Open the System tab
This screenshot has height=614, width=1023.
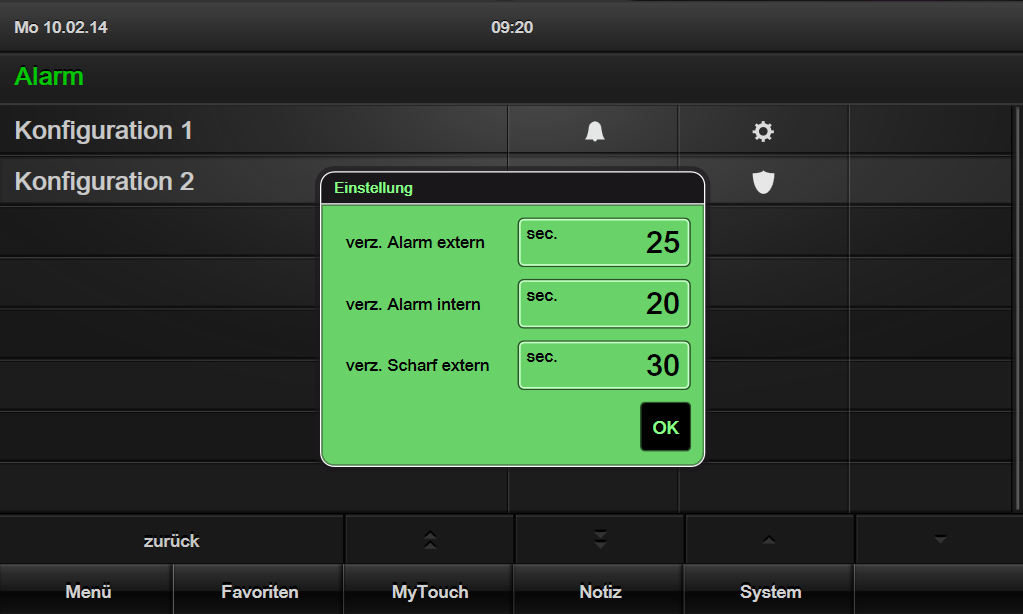tap(770, 591)
